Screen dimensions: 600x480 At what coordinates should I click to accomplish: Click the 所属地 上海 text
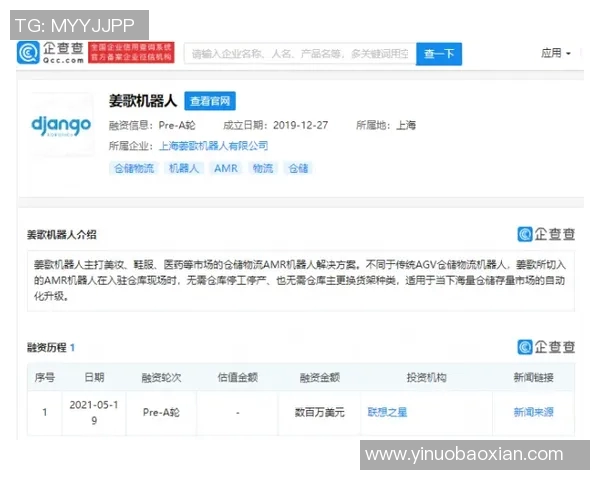coord(386,125)
